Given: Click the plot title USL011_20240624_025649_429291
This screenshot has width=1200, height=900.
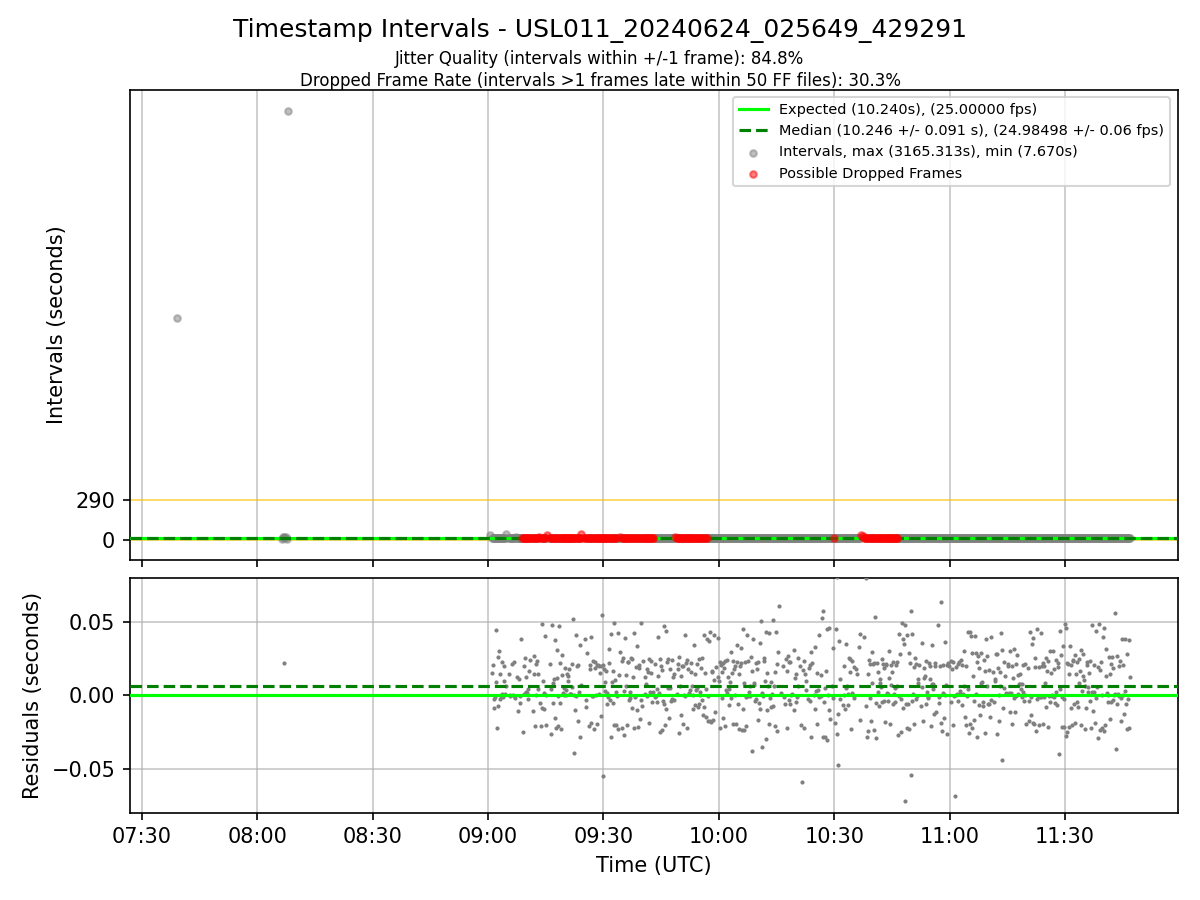Looking at the screenshot, I should [600, 29].
